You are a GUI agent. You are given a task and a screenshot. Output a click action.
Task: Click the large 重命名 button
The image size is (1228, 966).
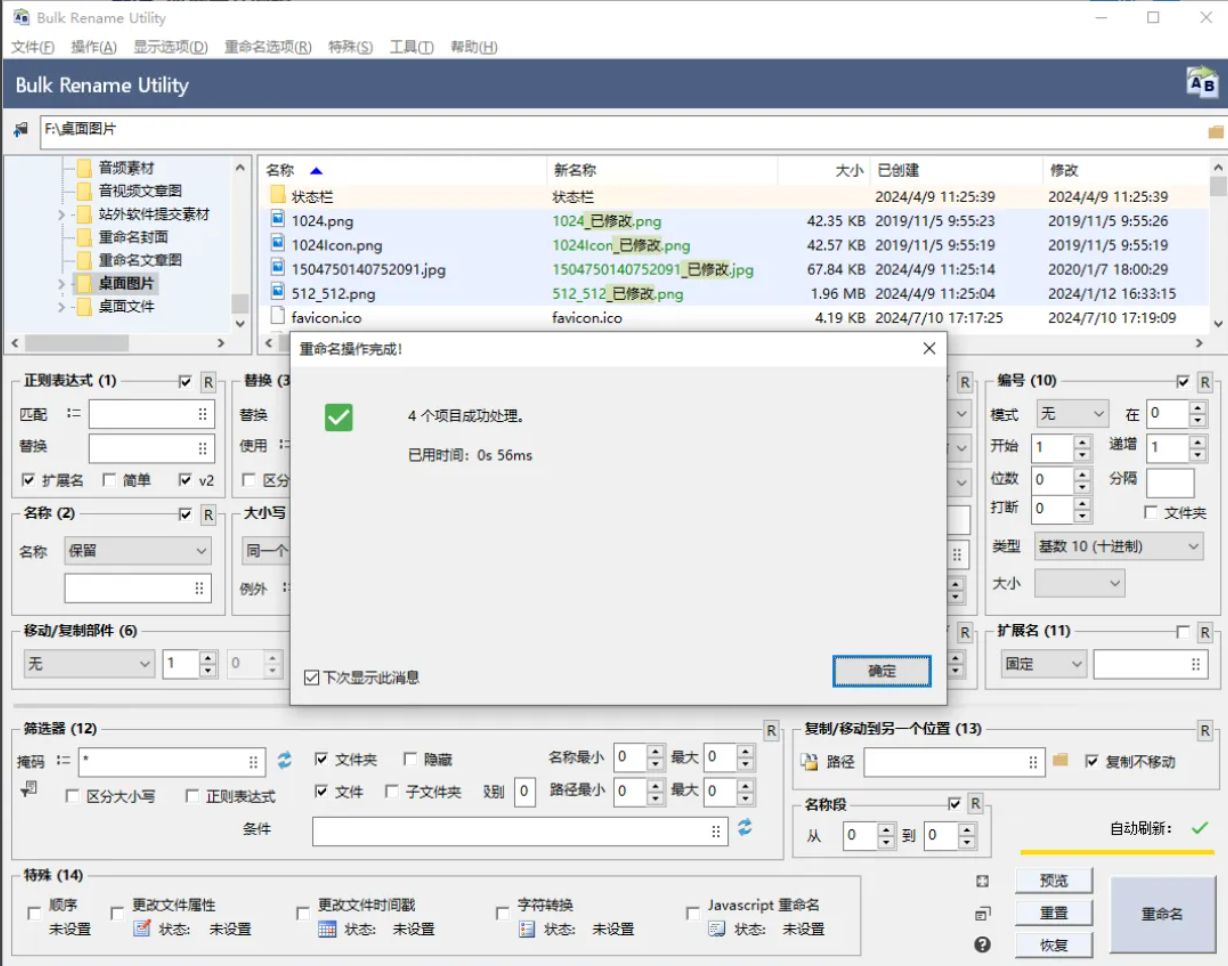click(x=1162, y=914)
